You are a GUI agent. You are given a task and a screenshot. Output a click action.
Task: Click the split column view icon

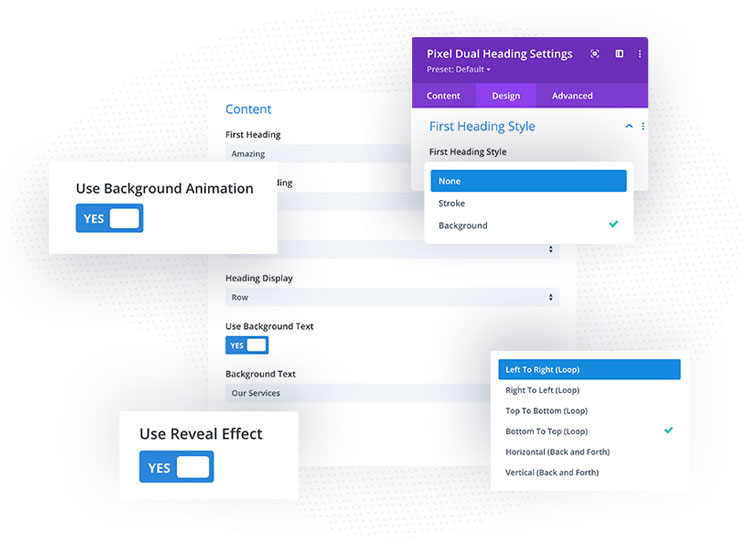coord(619,54)
